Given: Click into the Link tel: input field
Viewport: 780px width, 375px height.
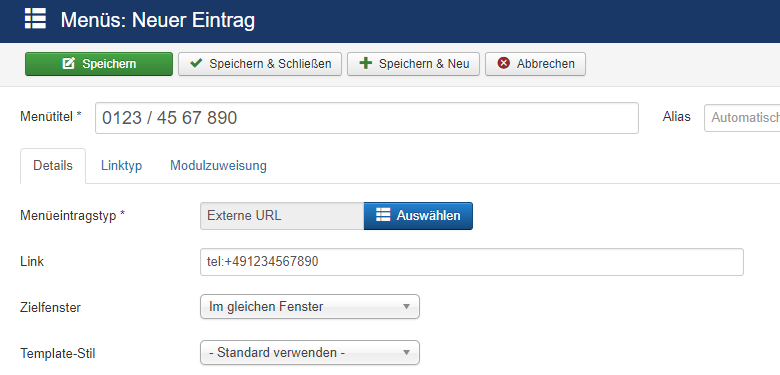Looking at the screenshot, I should pos(472,262).
